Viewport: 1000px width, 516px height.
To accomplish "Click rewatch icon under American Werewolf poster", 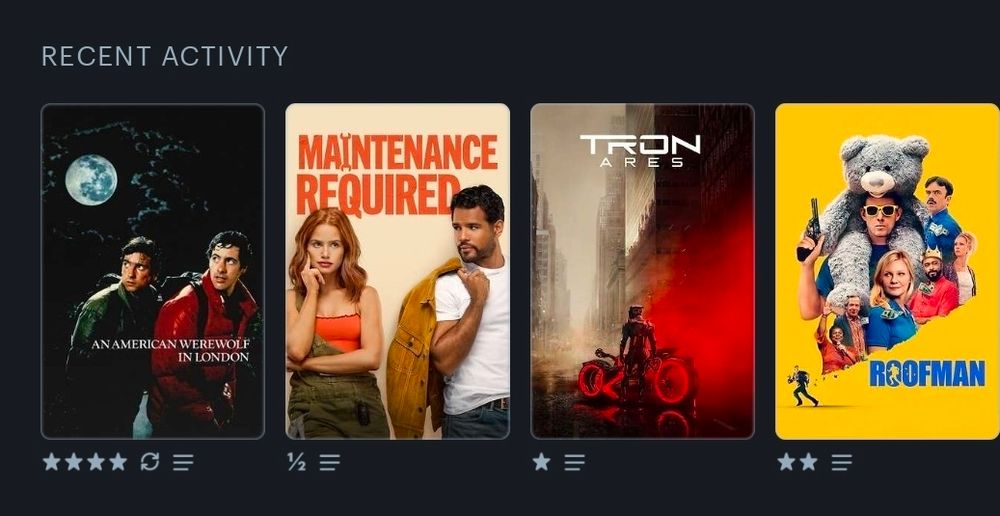I will (x=149, y=461).
